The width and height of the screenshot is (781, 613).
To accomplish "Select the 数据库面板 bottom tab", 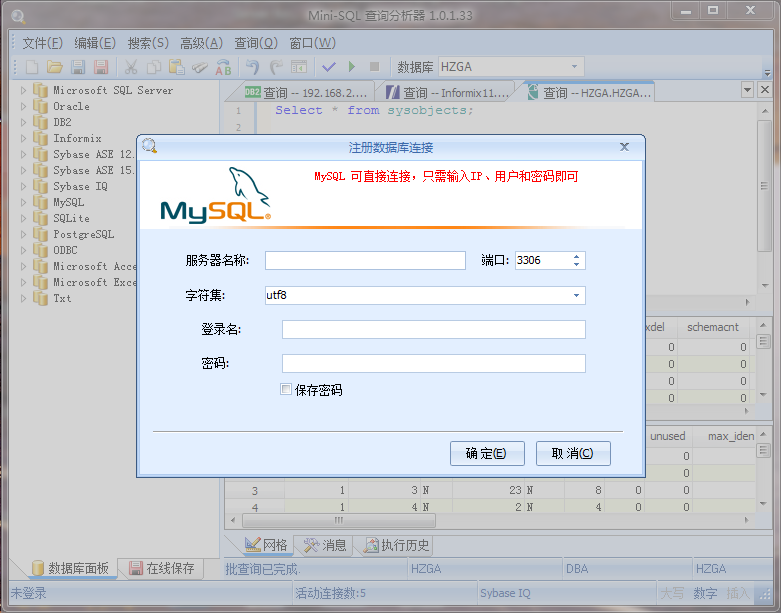I will tap(70, 568).
